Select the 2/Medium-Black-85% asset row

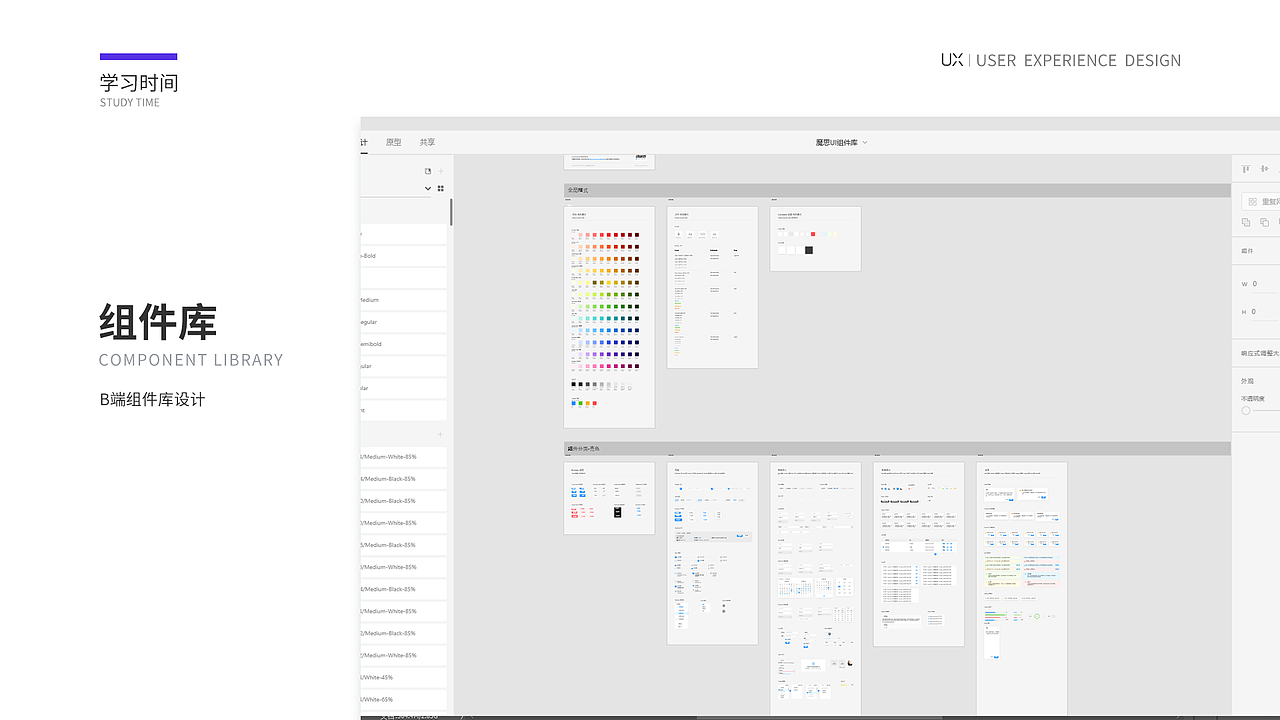click(x=403, y=633)
